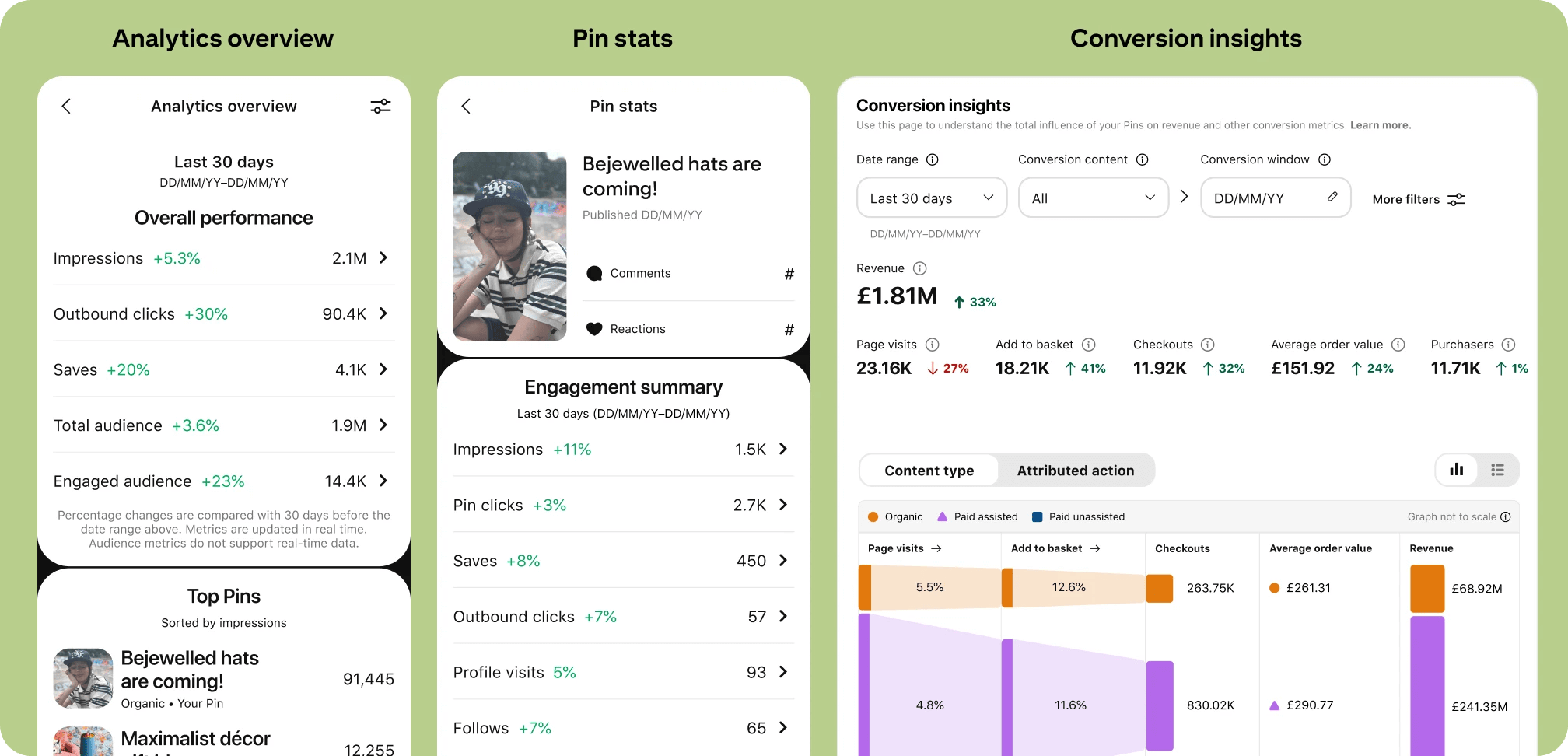Open filters on the Analytics overview screen
Image resolution: width=1568 pixels, height=756 pixels.
point(380,106)
